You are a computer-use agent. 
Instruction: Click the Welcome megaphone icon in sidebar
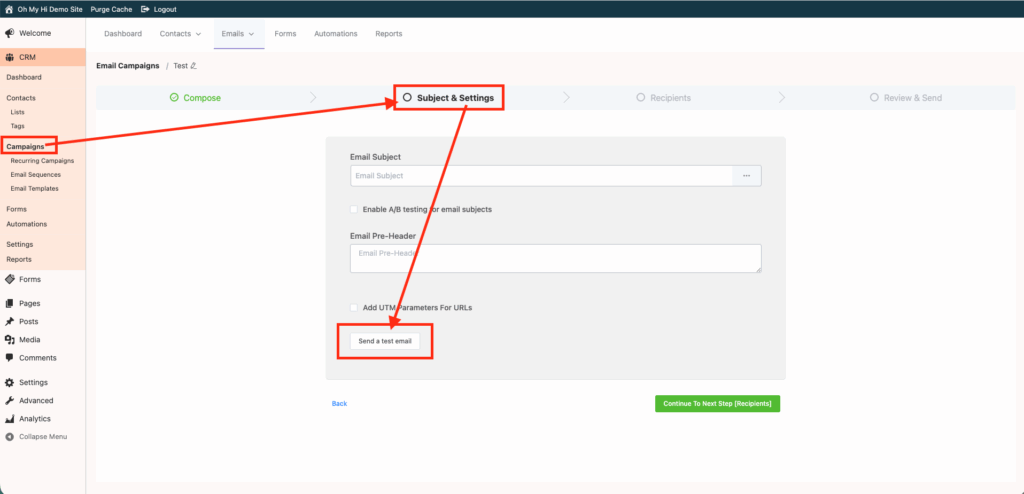[9, 33]
